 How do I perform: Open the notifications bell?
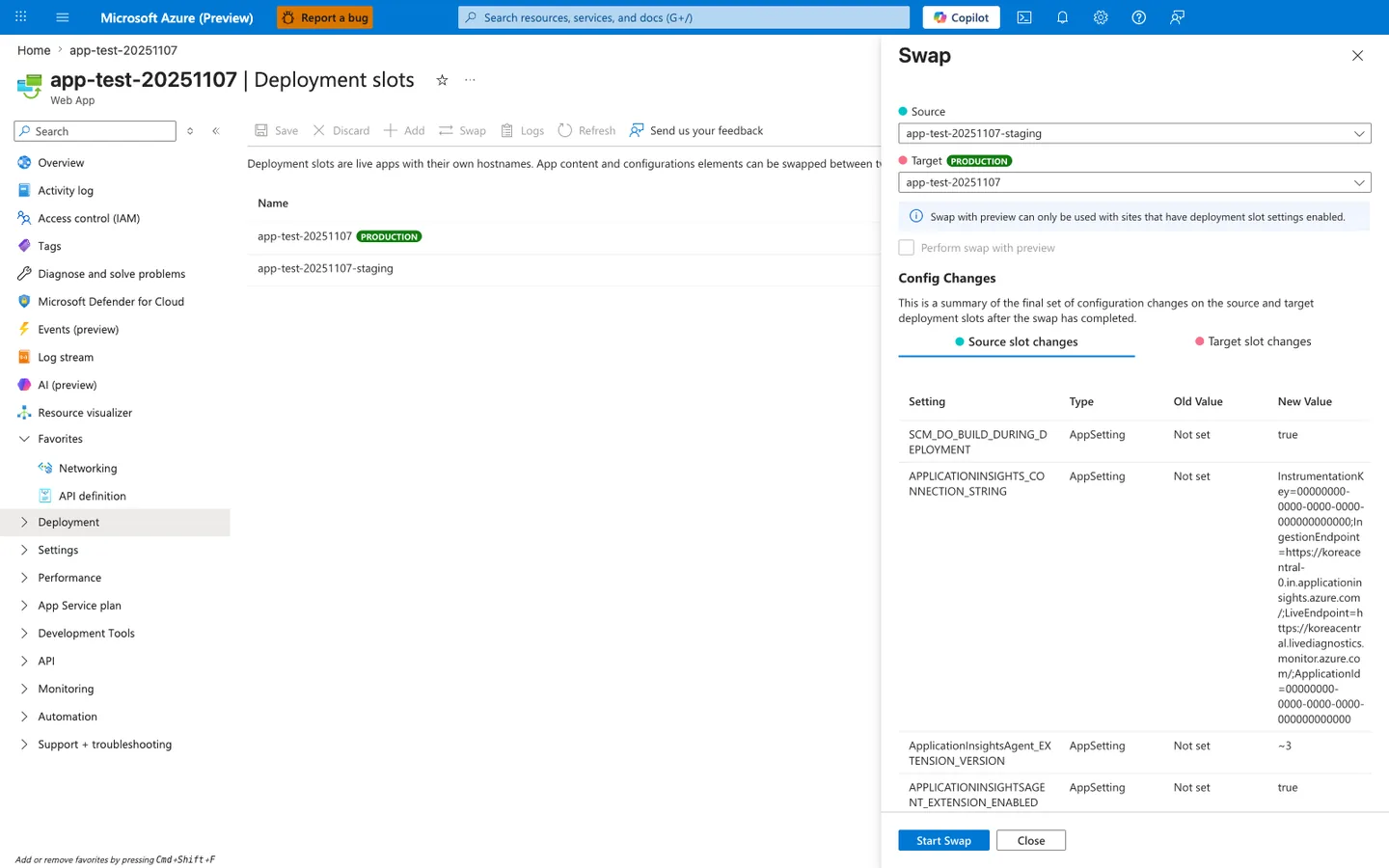[x=1062, y=17]
